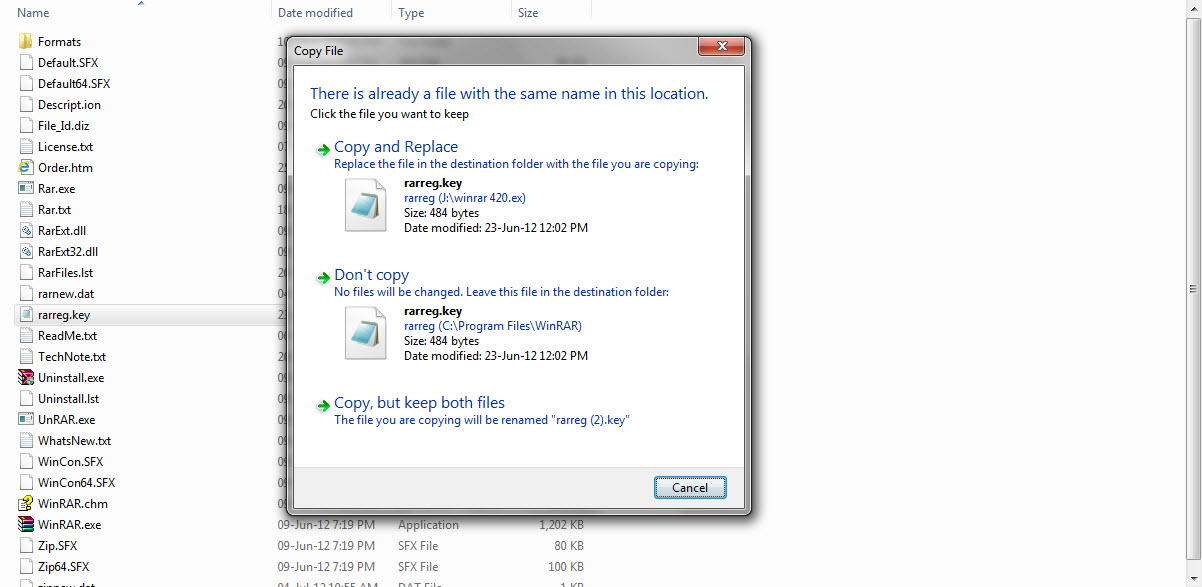Click the File_Id.diz file icon
Viewport: 1202px width, 587px height.
(x=26, y=125)
